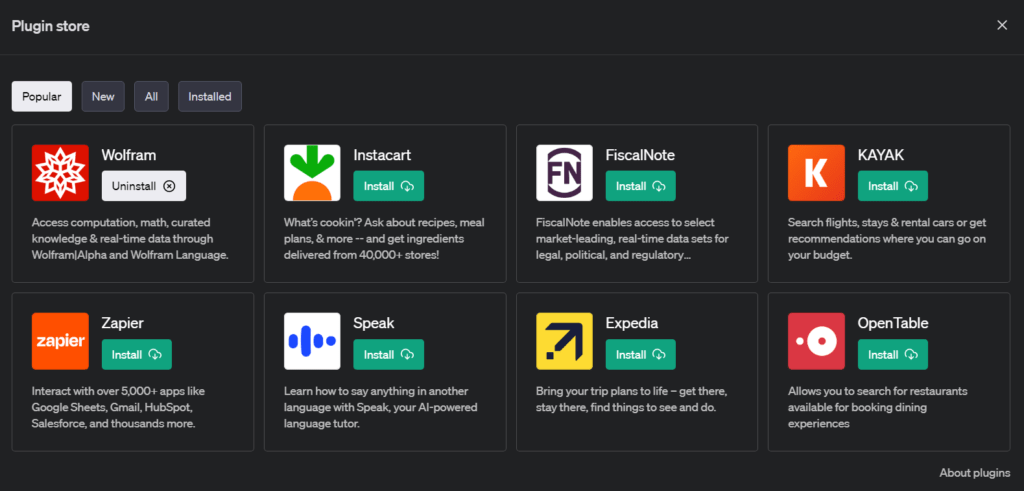Install the Expedia plugin
Image resolution: width=1024 pixels, height=491 pixels.
click(x=641, y=355)
